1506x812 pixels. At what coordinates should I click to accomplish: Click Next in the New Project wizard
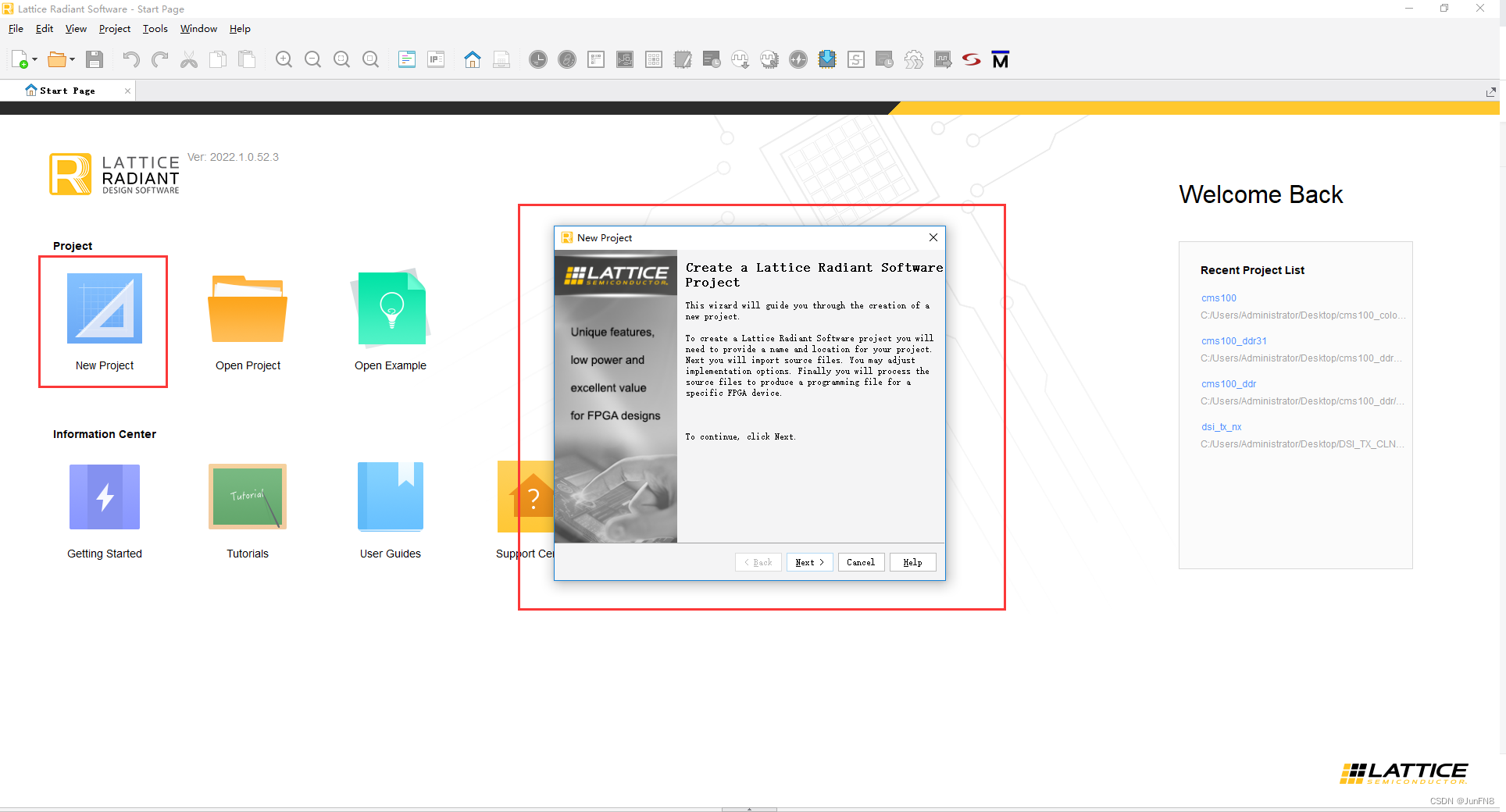click(x=810, y=562)
